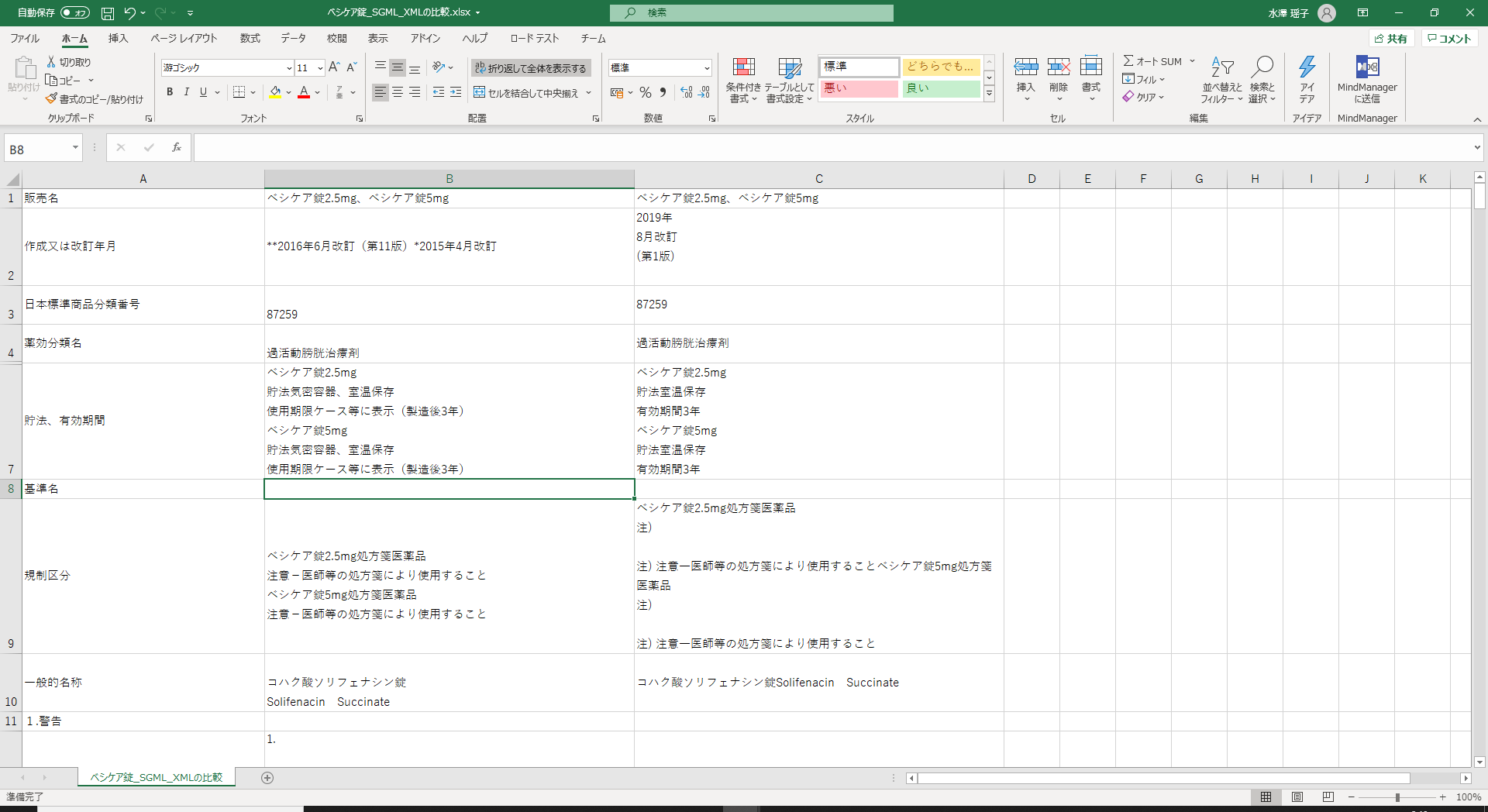The width and height of the screenshot is (1488, 812).
Task: Open the Insert tab
Action: (x=118, y=38)
